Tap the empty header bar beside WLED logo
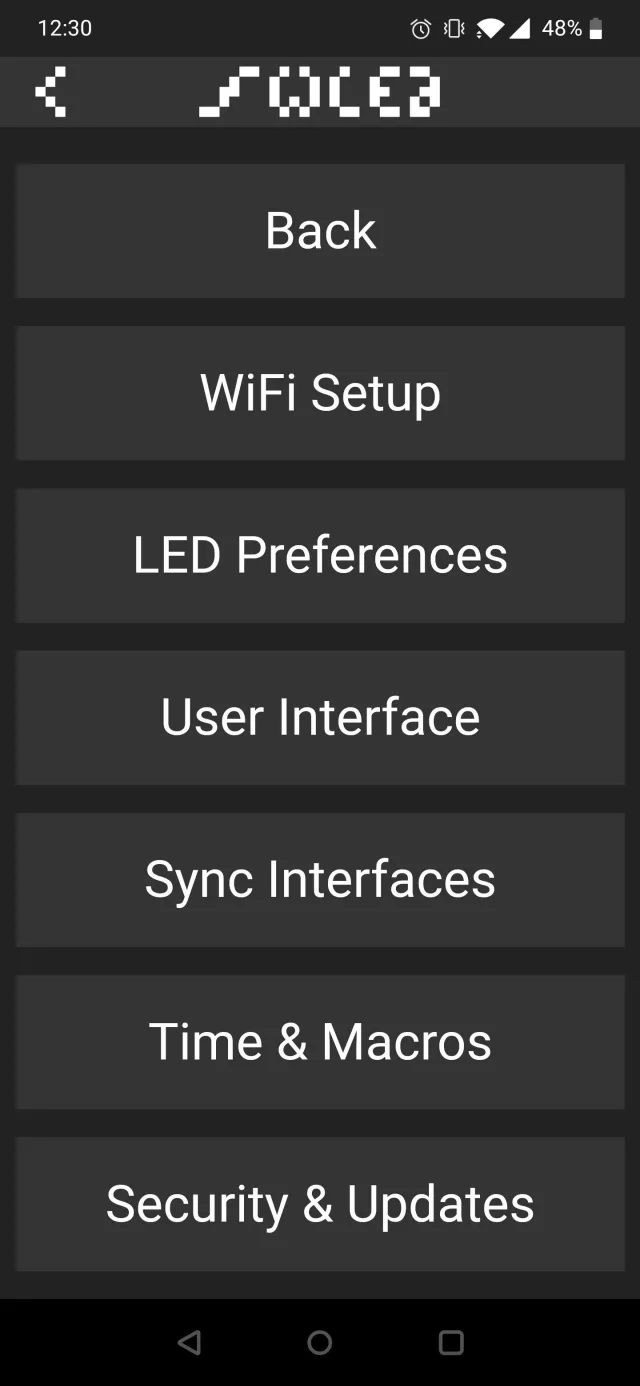640x1386 pixels. coord(540,92)
